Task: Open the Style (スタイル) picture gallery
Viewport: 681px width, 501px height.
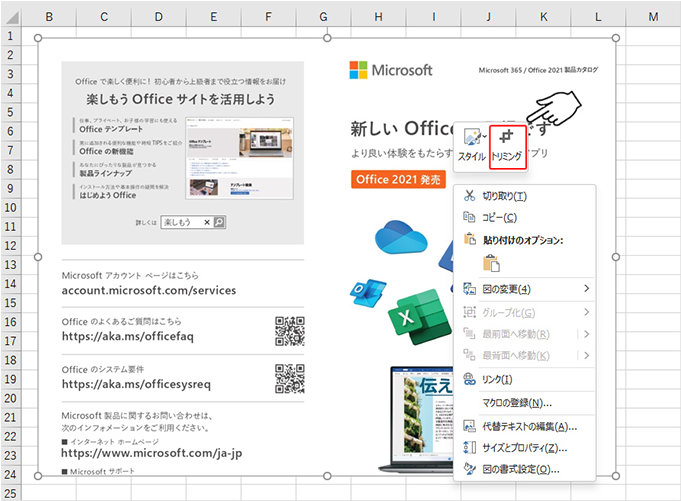Action: tap(472, 147)
